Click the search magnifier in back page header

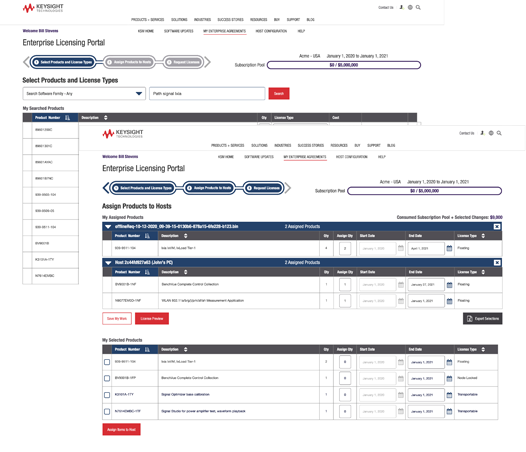click(418, 7)
